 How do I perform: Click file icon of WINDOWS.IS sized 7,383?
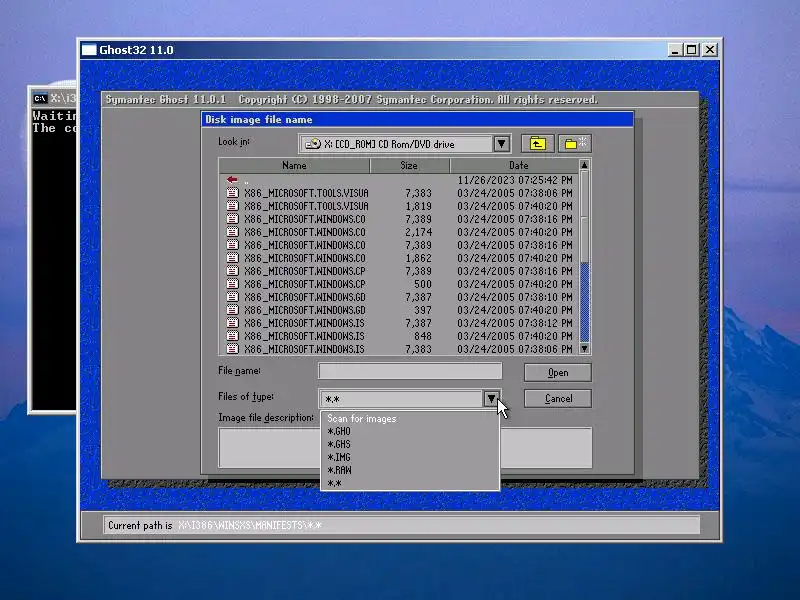(232, 349)
